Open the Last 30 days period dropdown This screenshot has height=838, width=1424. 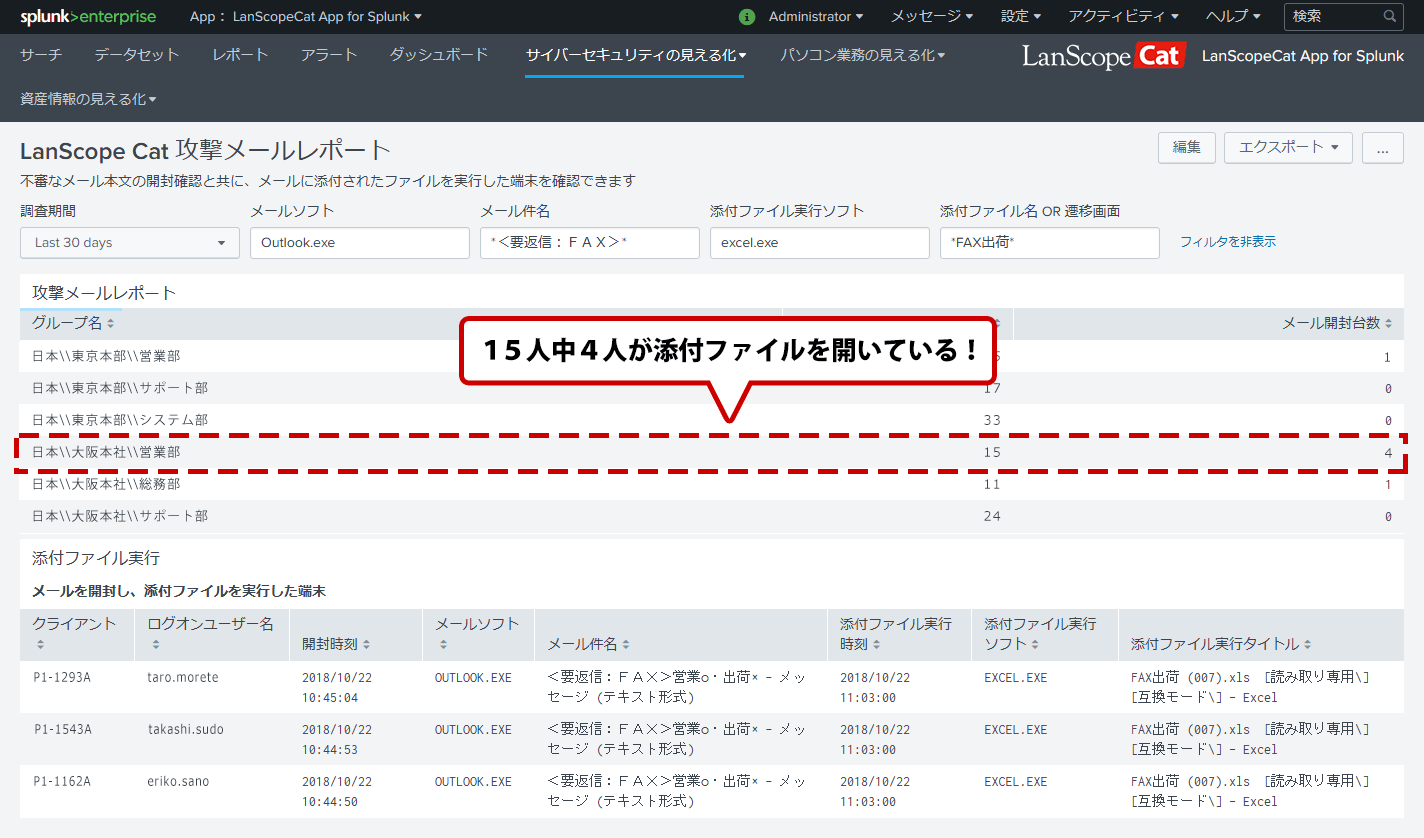130,243
